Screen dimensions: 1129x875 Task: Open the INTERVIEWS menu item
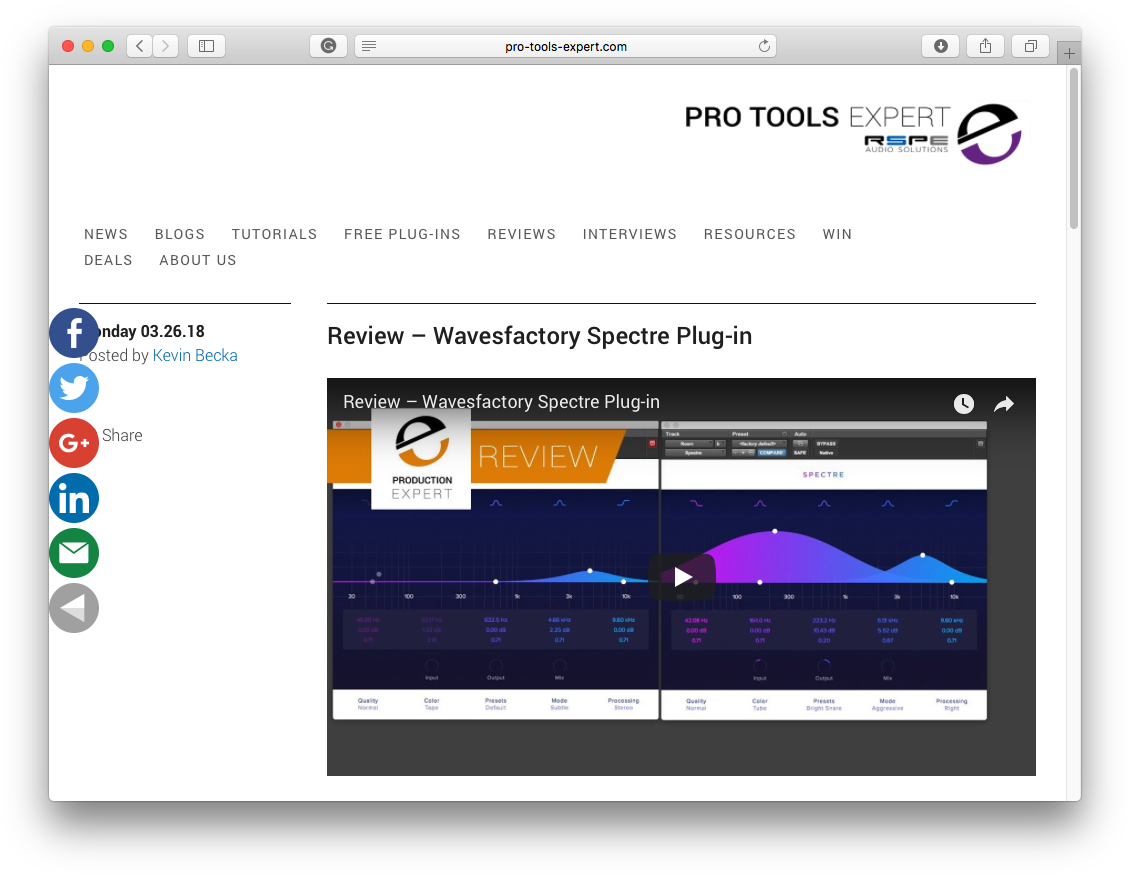(630, 234)
